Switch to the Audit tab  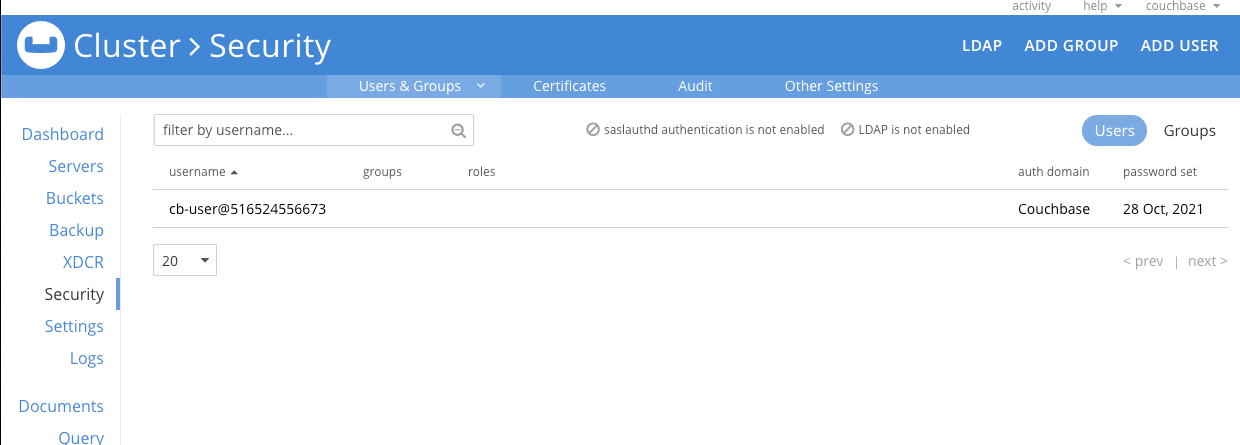tap(695, 86)
